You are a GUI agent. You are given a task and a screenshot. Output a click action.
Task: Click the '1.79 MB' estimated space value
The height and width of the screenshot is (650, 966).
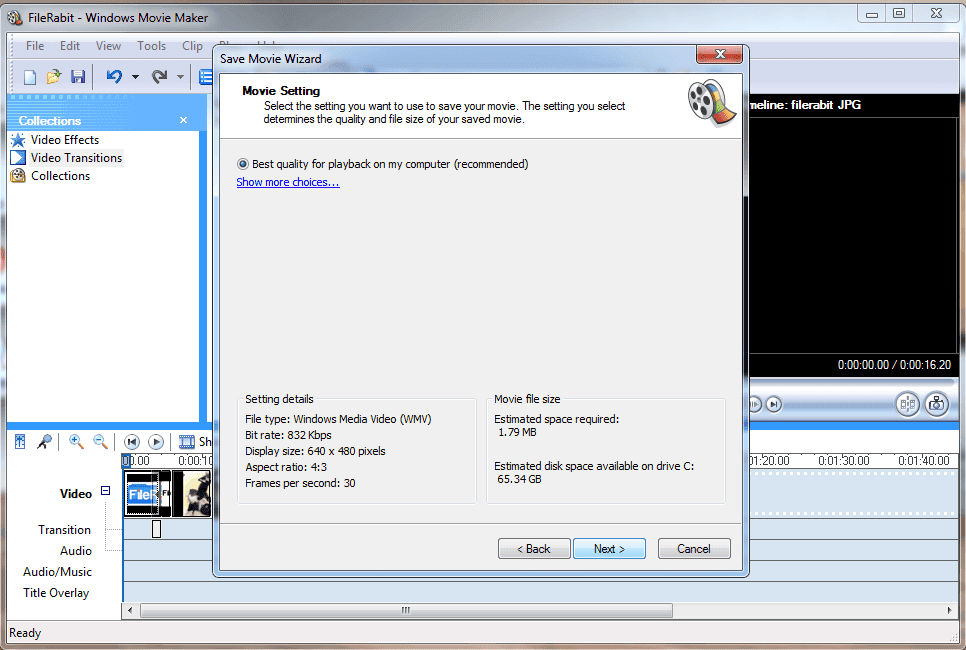click(518, 433)
